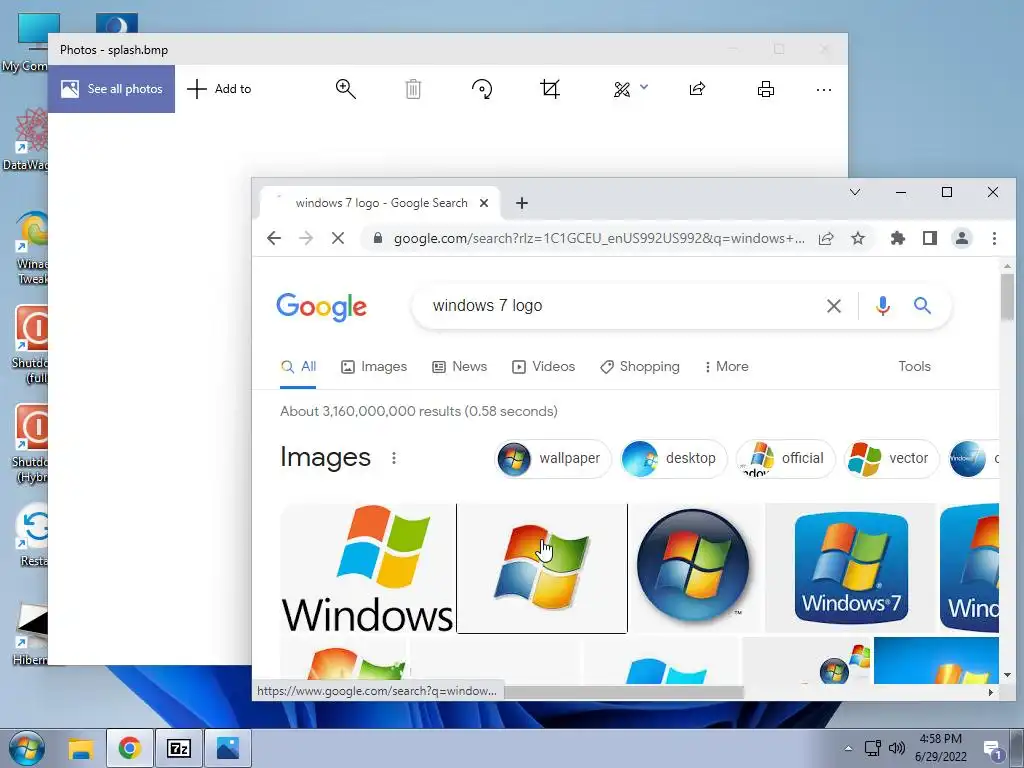The height and width of the screenshot is (768, 1024).
Task: Open the edit & create tool in Photos
Action: click(x=622, y=89)
